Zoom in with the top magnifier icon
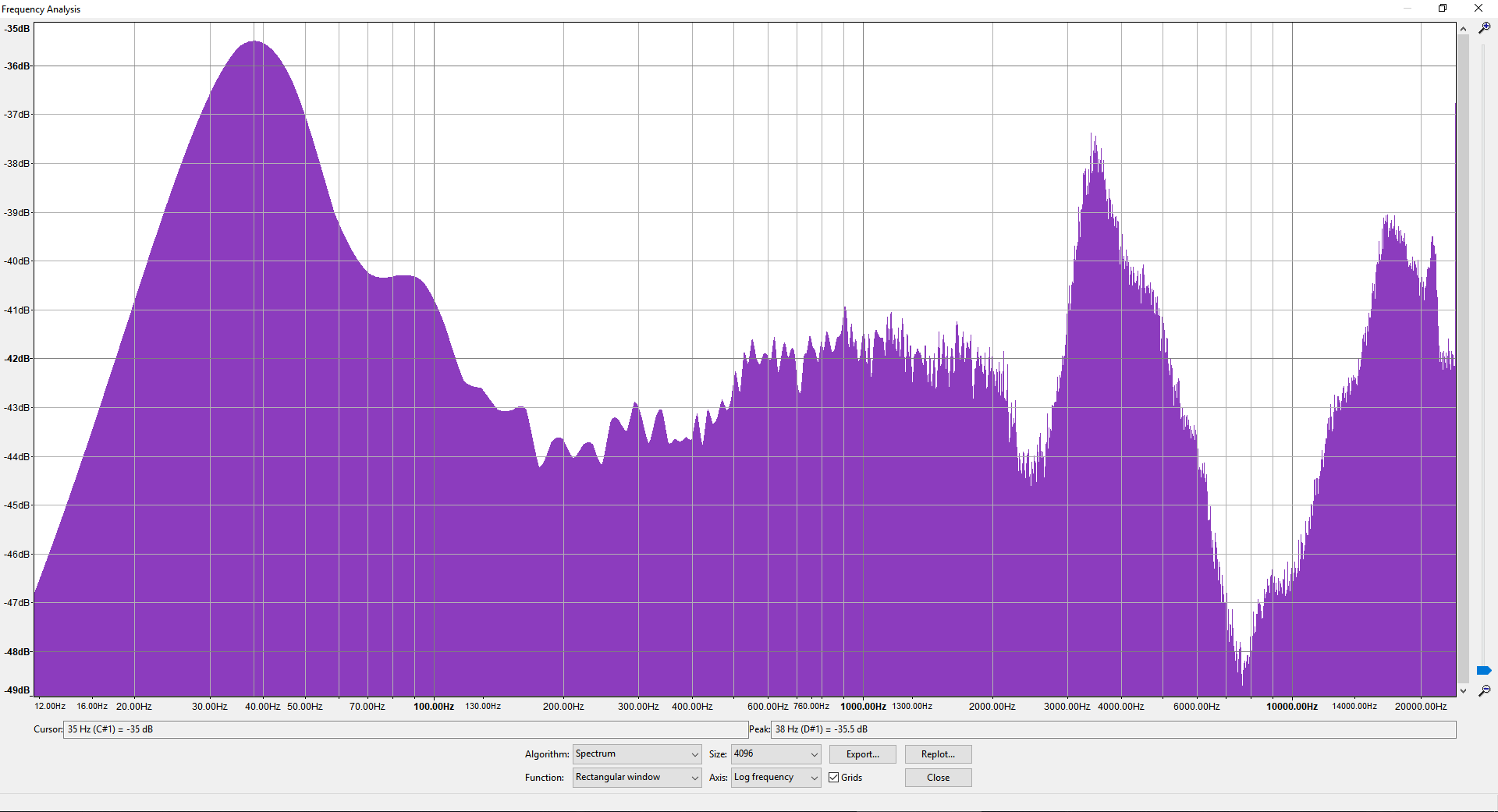Viewport: 1498px width, 812px height. point(1484,27)
